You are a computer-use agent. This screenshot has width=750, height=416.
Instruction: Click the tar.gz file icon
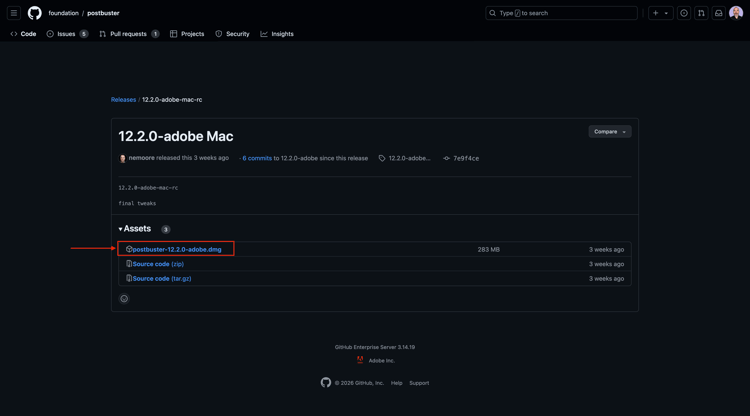click(x=129, y=278)
